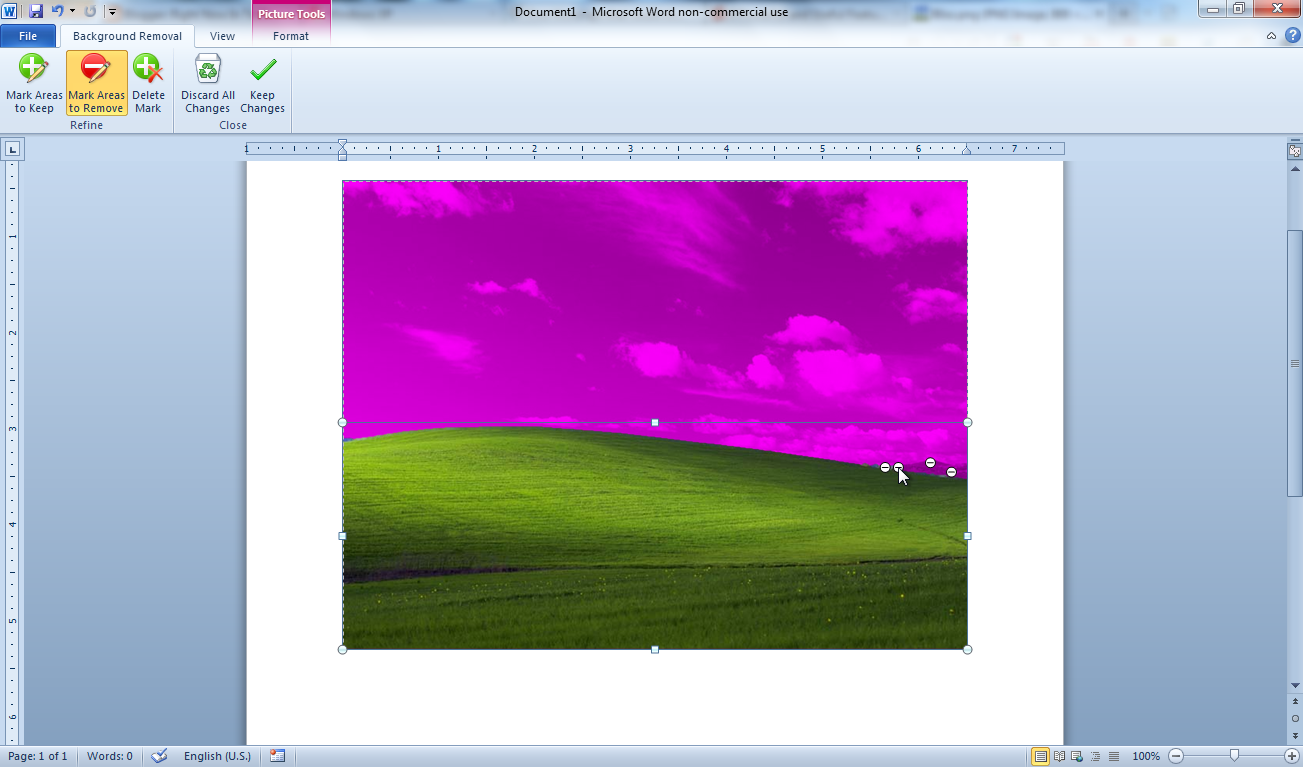Click the zoom slider handle
Viewport: 1303px width, 767px height.
1235,756
